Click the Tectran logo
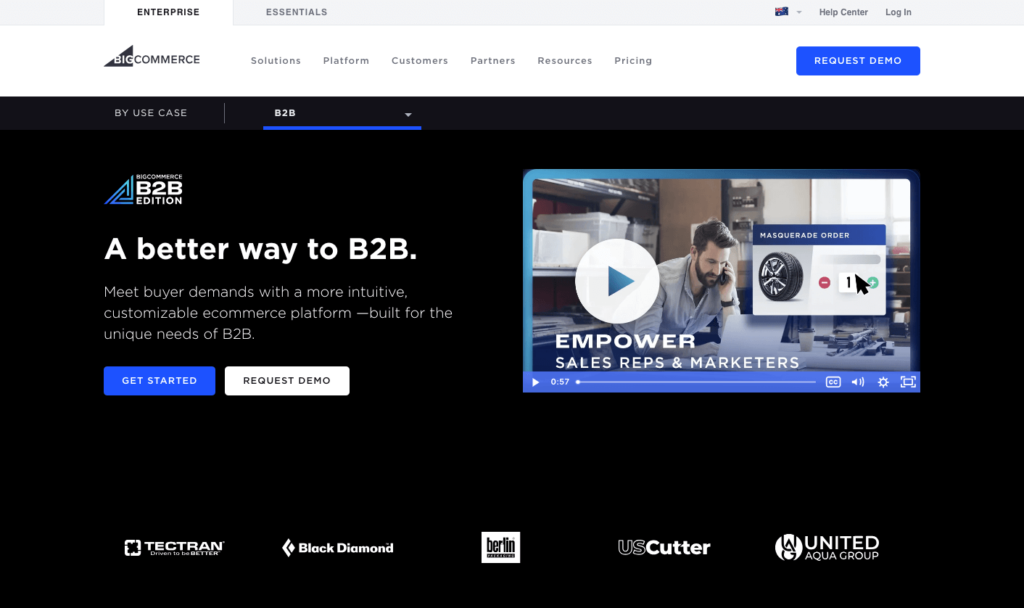 click(174, 548)
